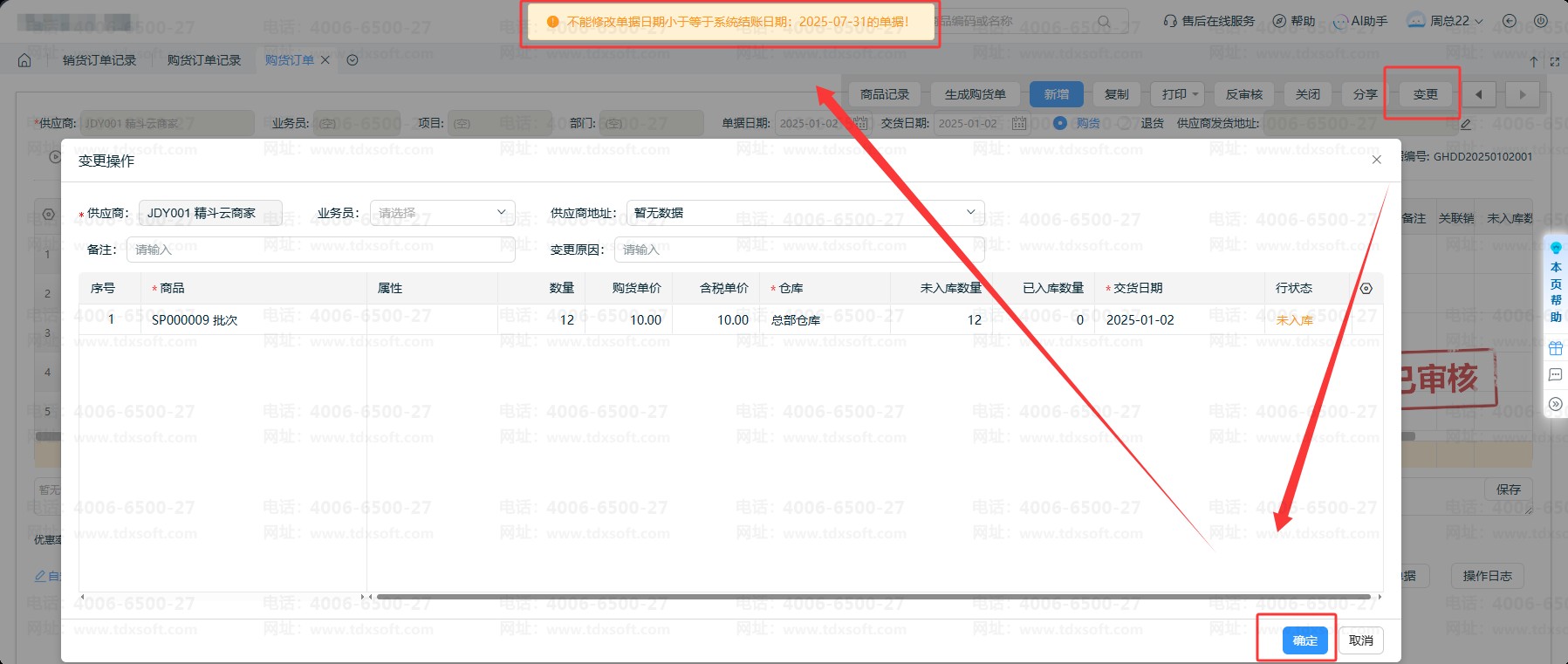Select the 退货 radio button
Viewport: 1568px width, 664px height.
pyautogui.click(x=1126, y=123)
